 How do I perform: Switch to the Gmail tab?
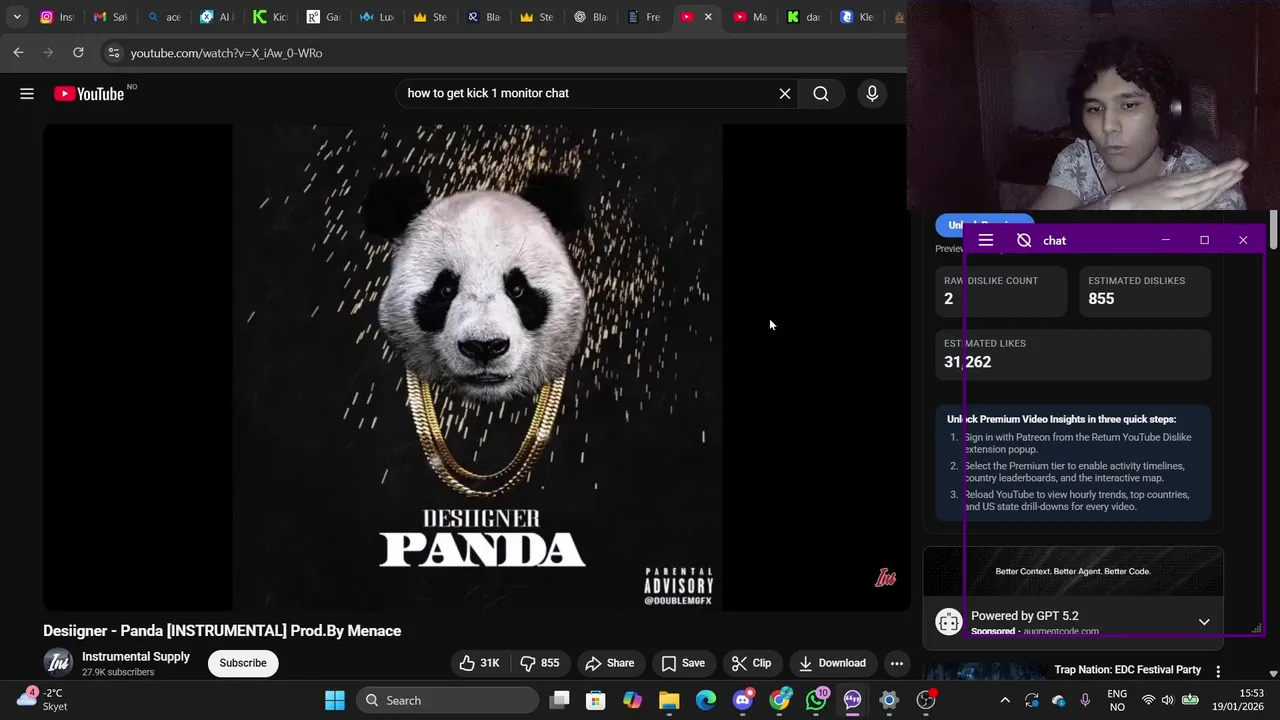(110, 17)
